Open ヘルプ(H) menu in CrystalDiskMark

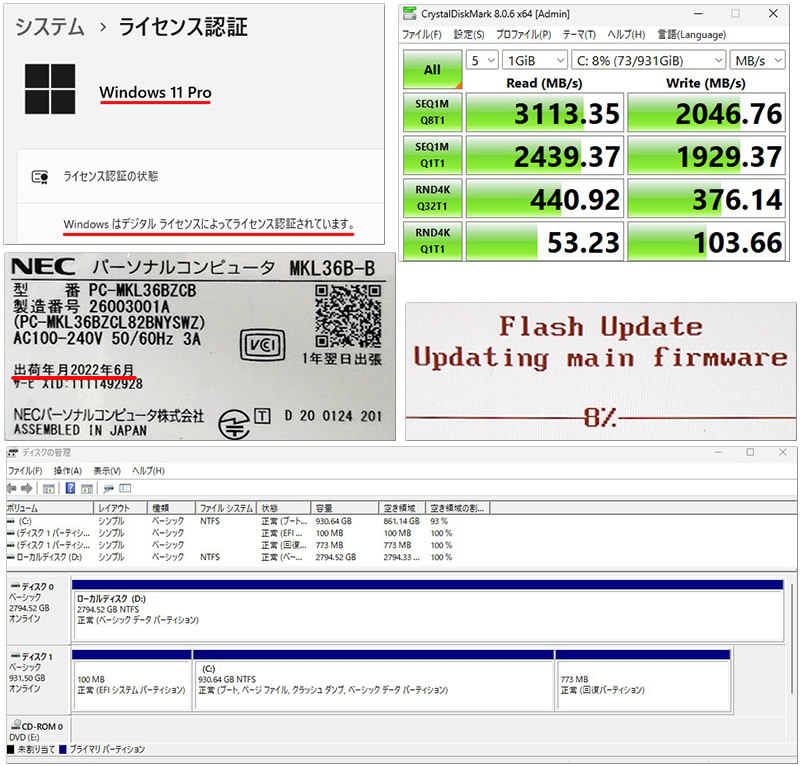(x=626, y=35)
